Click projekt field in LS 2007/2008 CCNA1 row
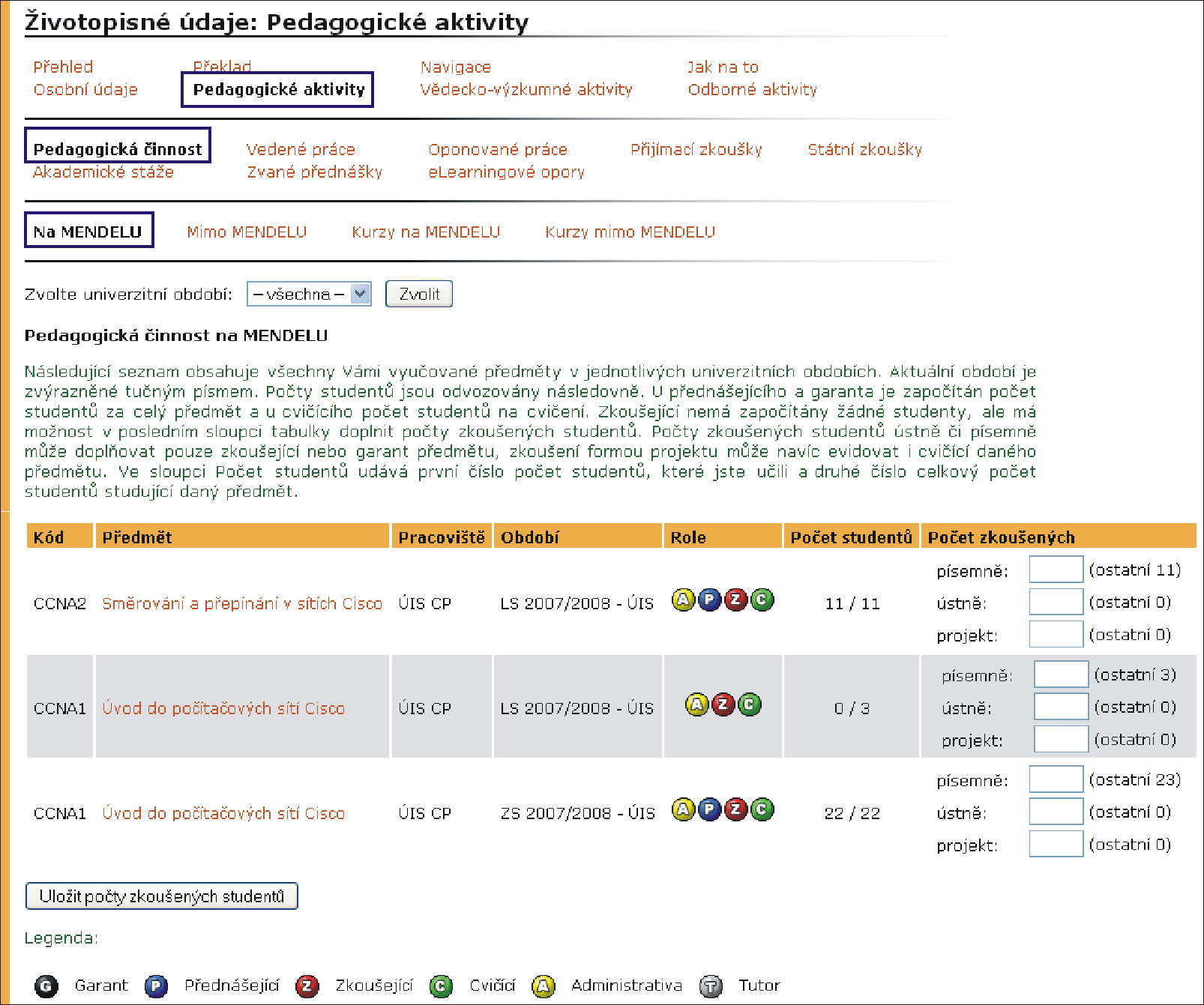Screen dimensions: 1204x1005 pos(1061,739)
